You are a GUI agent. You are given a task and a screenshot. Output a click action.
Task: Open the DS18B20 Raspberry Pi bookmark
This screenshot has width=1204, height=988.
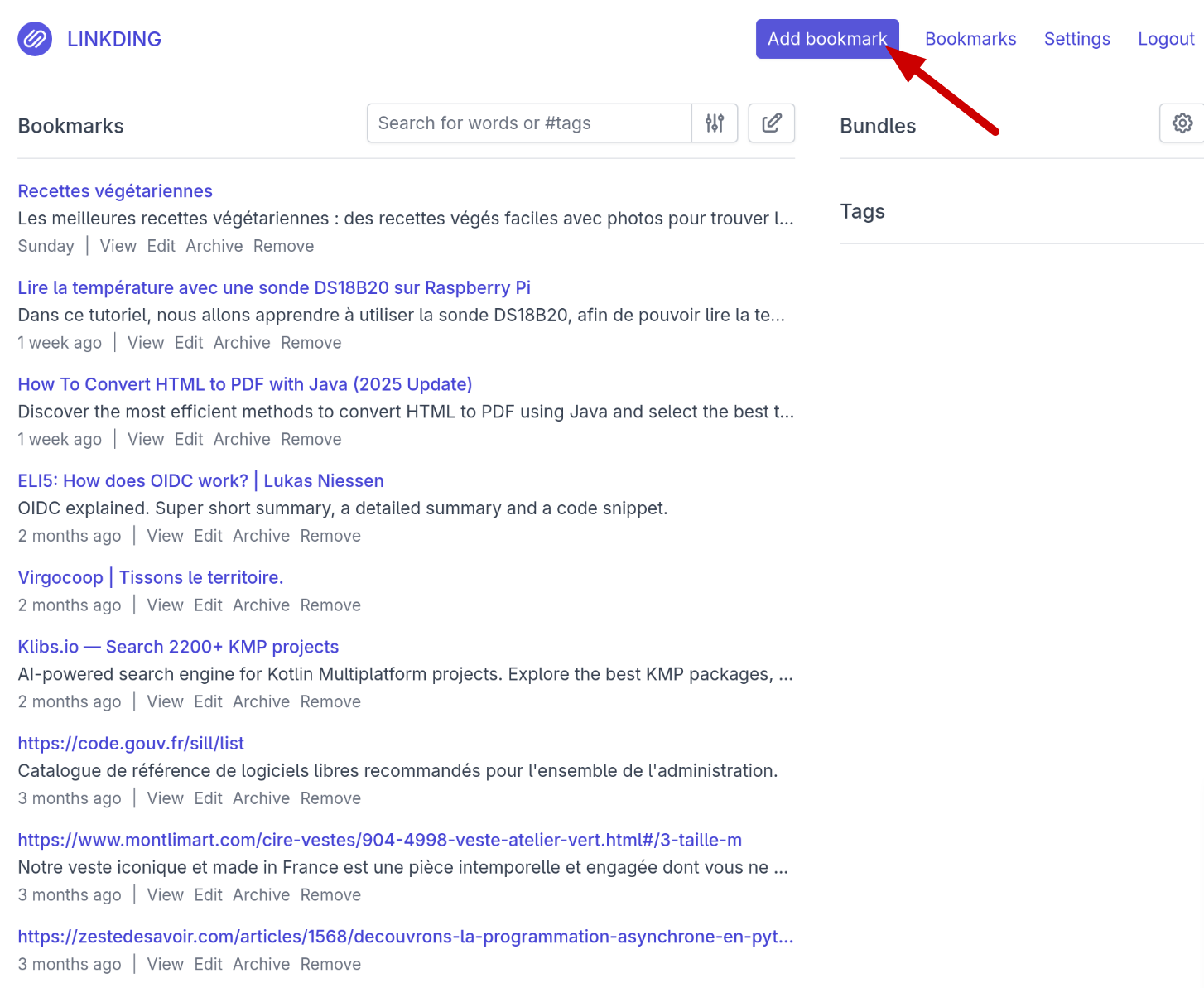click(274, 287)
